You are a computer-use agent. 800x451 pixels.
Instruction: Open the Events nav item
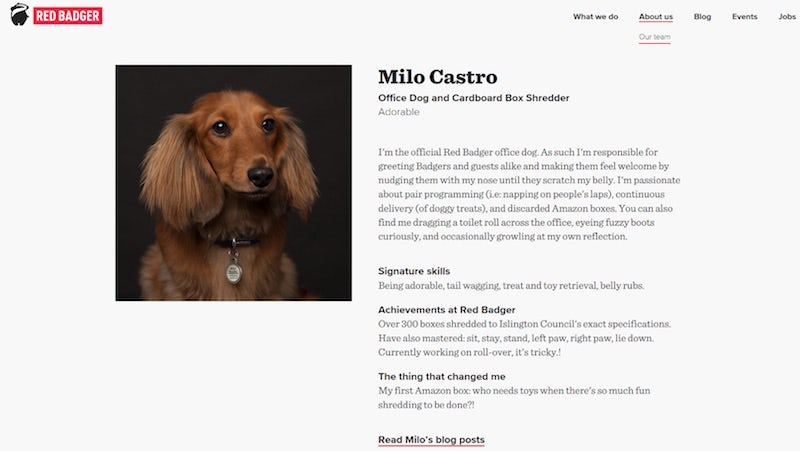click(744, 17)
